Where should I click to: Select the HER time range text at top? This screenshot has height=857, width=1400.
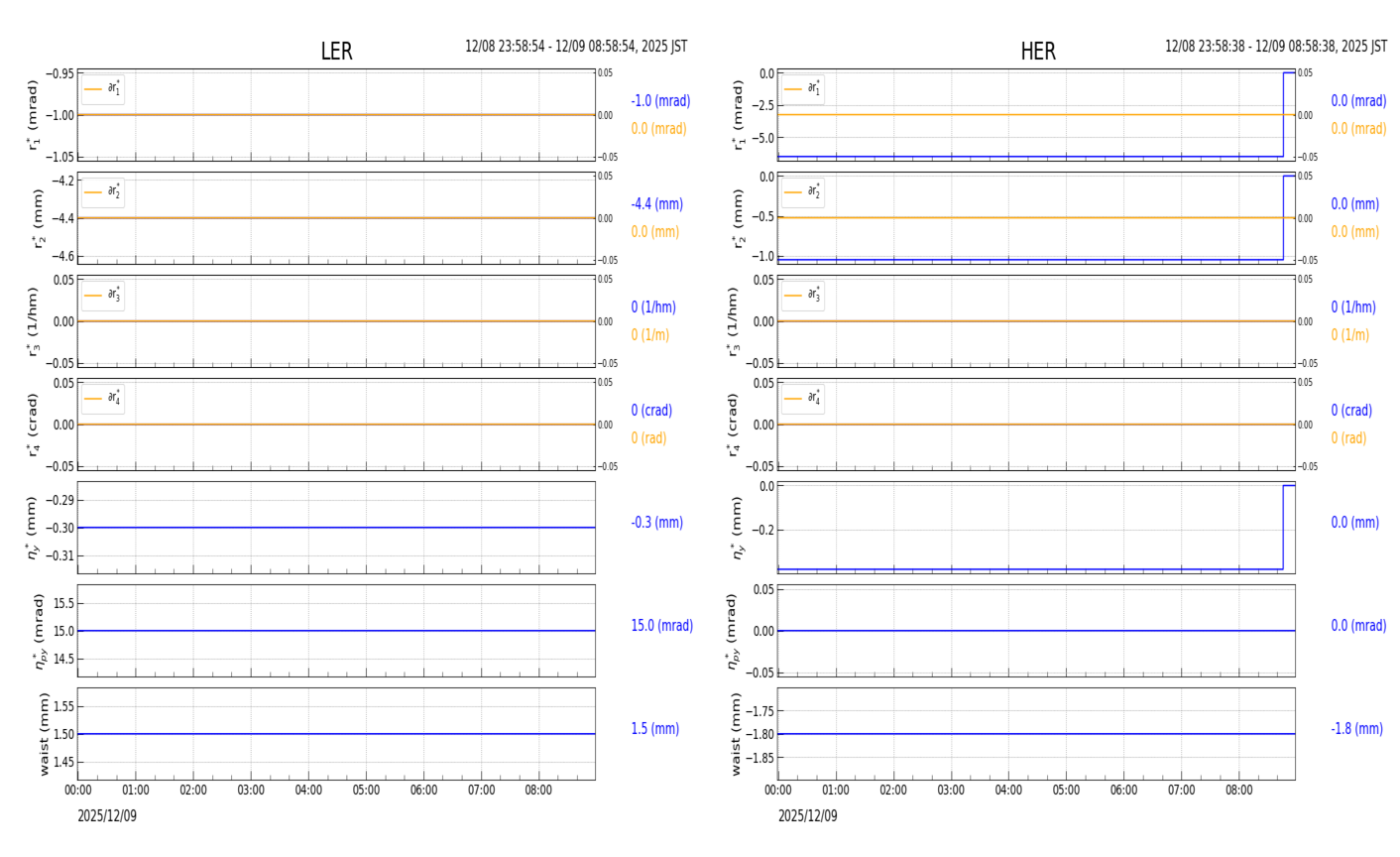tap(1275, 47)
